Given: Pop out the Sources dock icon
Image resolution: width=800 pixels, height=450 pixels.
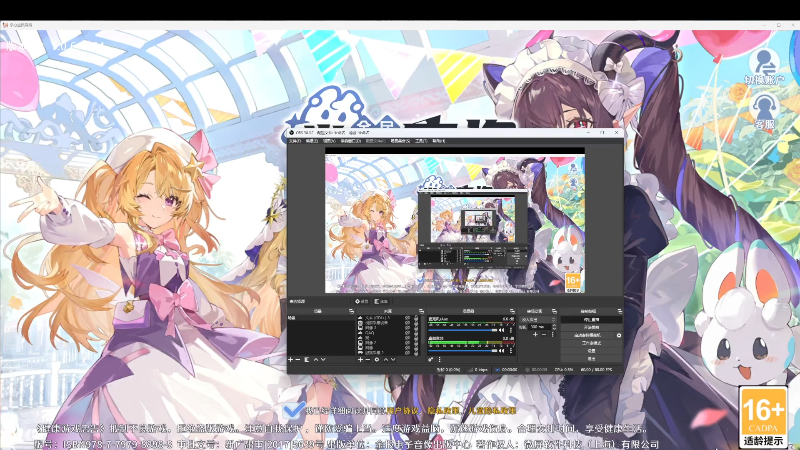Looking at the screenshot, I should point(421,311).
